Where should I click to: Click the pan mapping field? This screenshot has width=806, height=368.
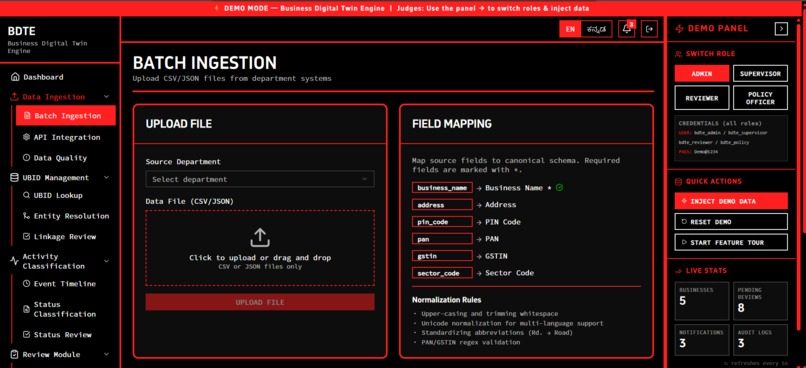[442, 239]
